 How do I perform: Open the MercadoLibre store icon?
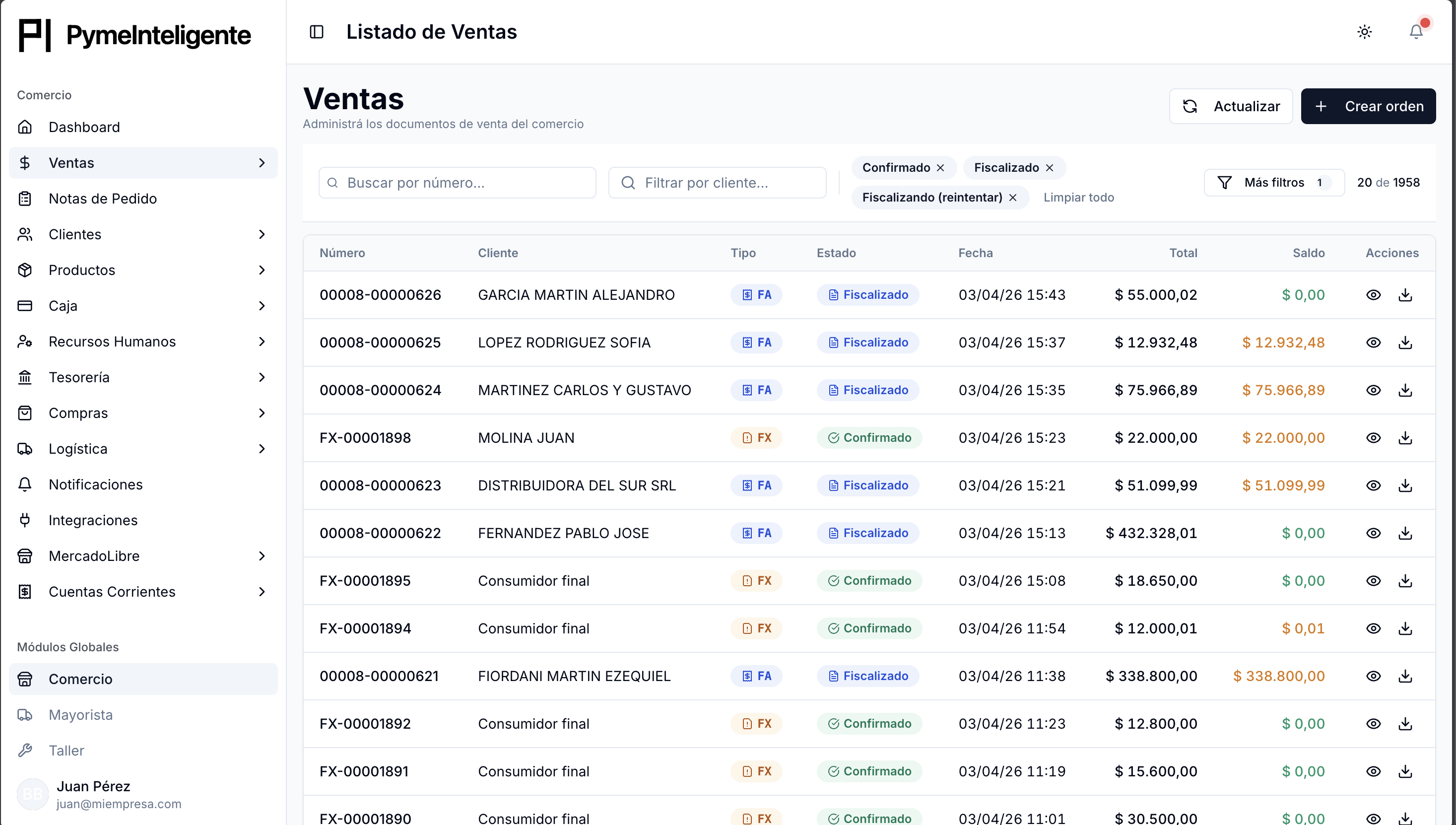(25, 556)
